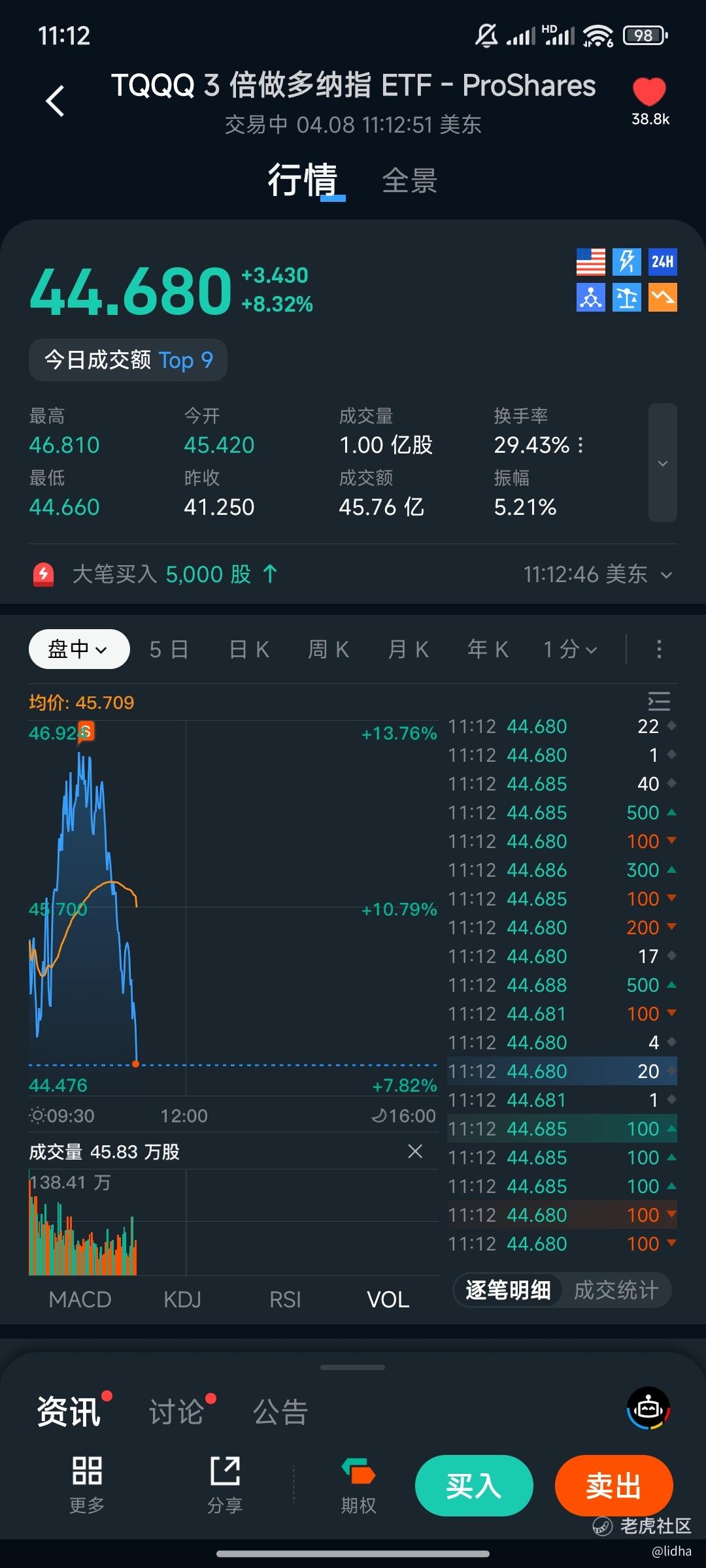Open the 资讯 news tab
Image resolution: width=706 pixels, height=1568 pixels.
click(69, 1411)
